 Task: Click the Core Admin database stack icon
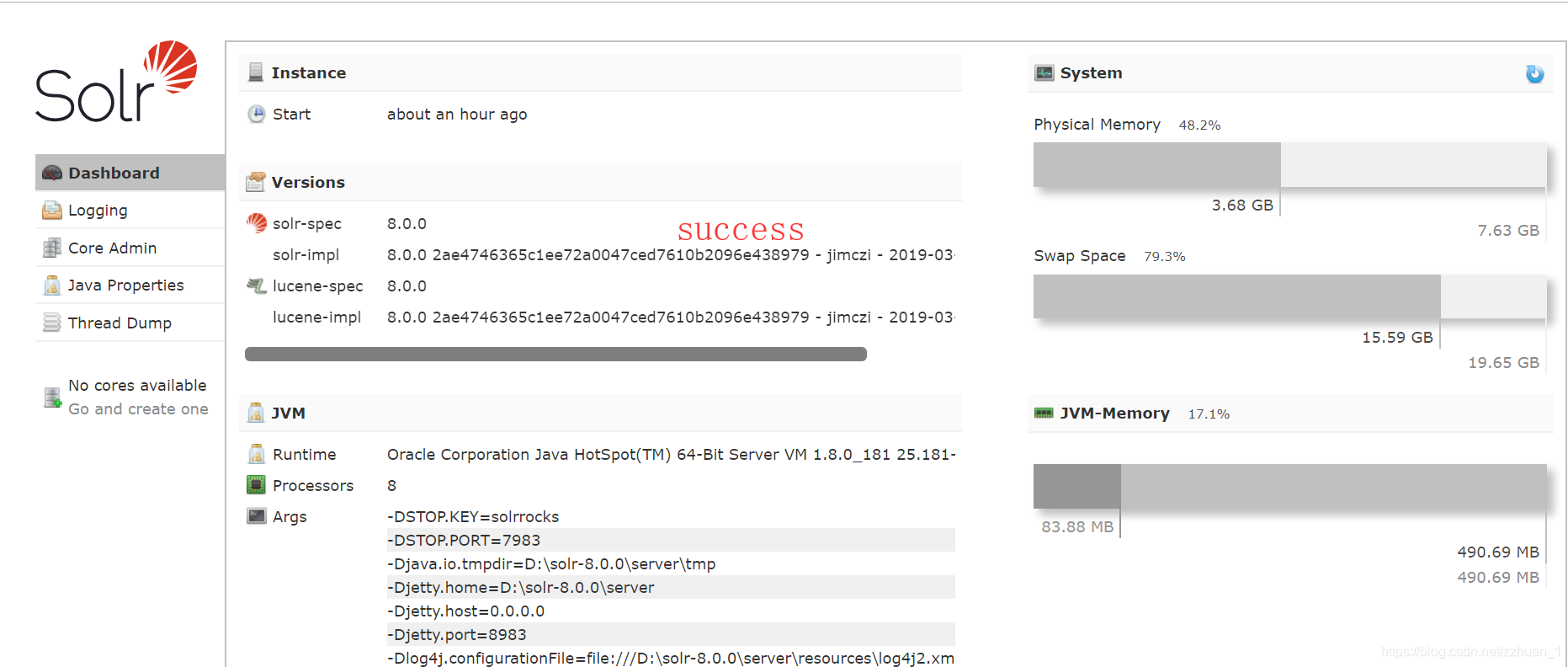[x=51, y=248]
